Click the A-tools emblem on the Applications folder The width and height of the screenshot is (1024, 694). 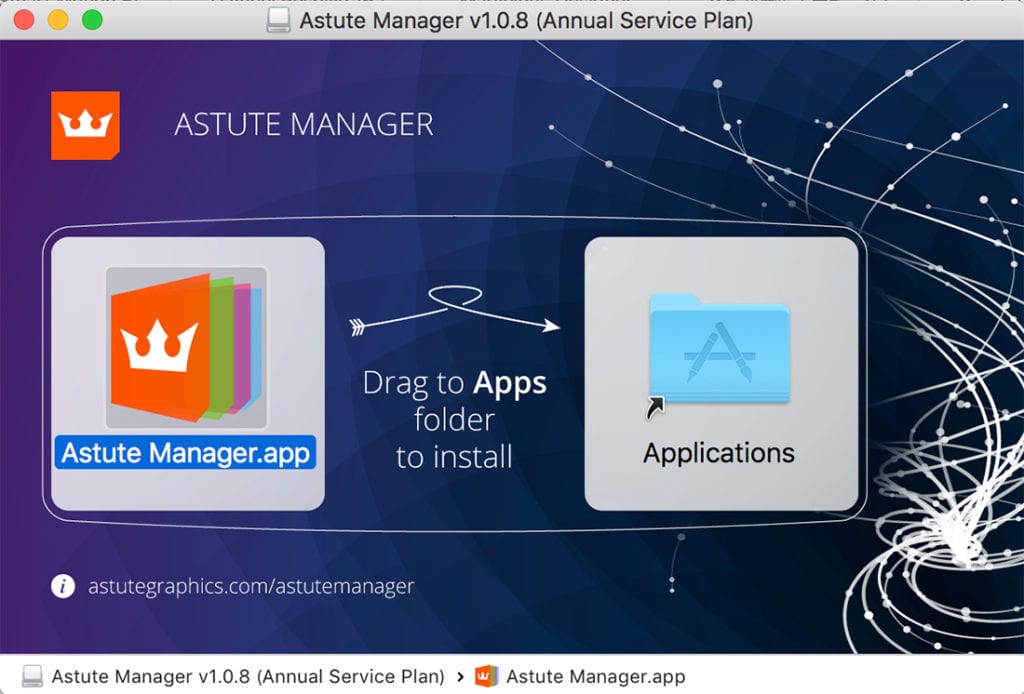(x=722, y=352)
